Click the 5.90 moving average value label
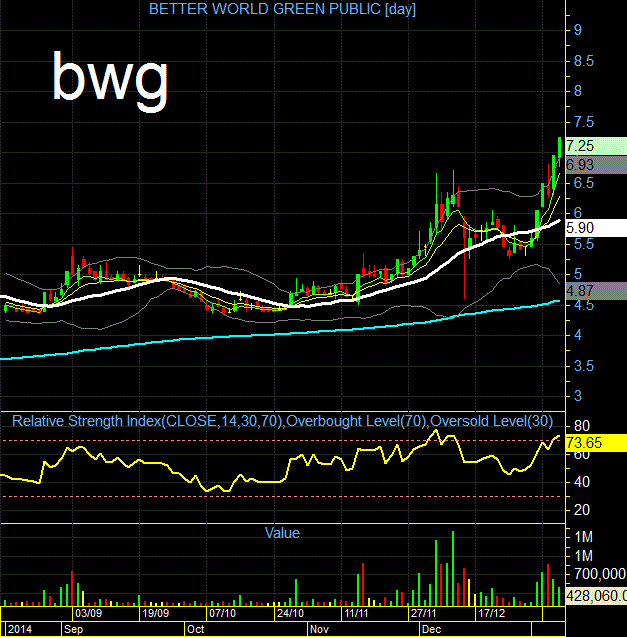Image resolution: width=627 pixels, height=637 pixels. click(x=596, y=228)
